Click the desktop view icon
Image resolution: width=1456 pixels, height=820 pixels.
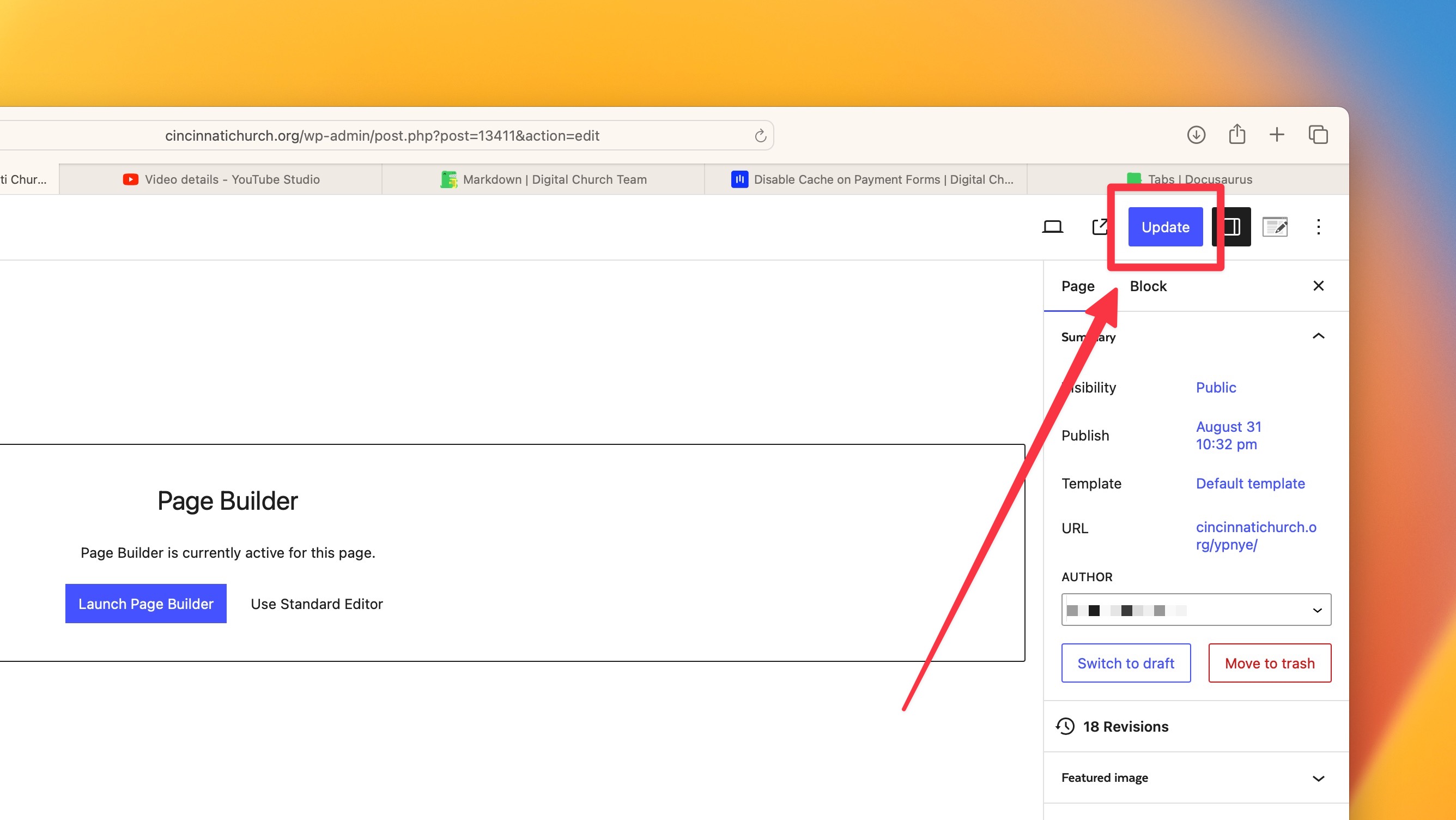pos(1053,227)
